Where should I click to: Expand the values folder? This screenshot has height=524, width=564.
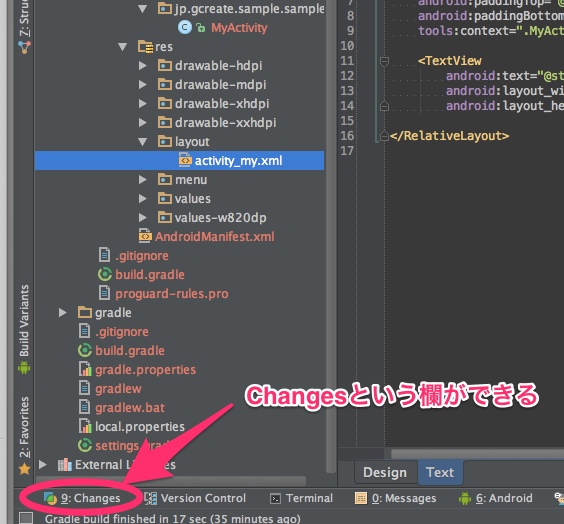click(143, 199)
